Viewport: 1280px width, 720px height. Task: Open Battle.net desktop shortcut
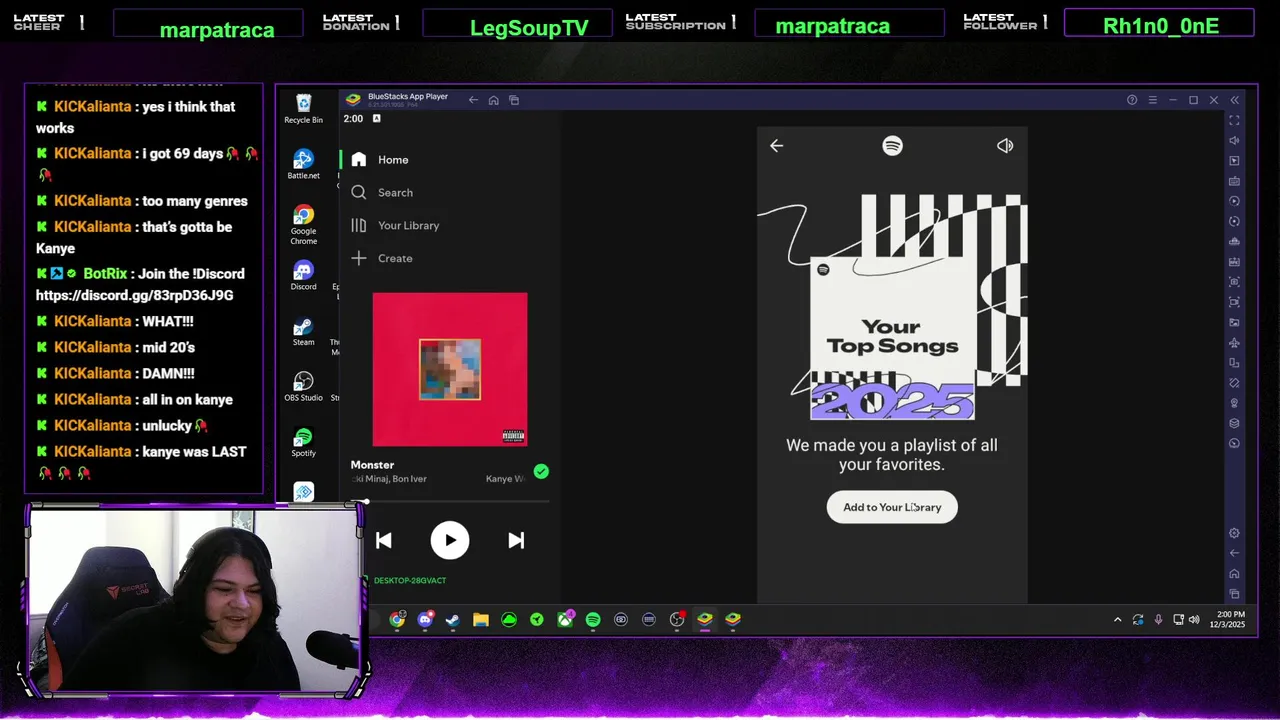(x=303, y=165)
